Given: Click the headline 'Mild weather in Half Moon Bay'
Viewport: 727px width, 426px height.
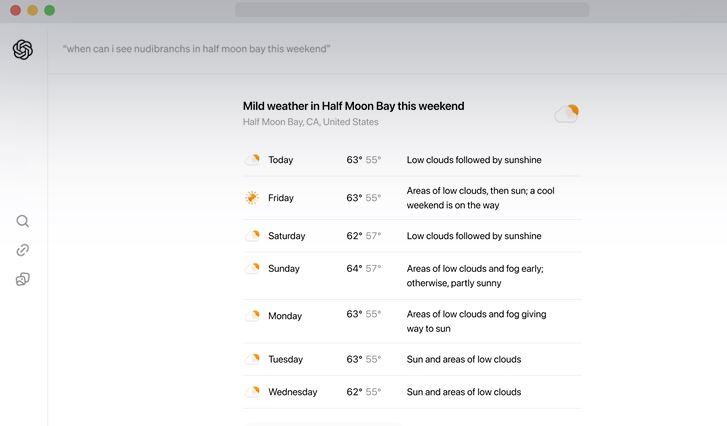Looking at the screenshot, I should click(x=353, y=106).
